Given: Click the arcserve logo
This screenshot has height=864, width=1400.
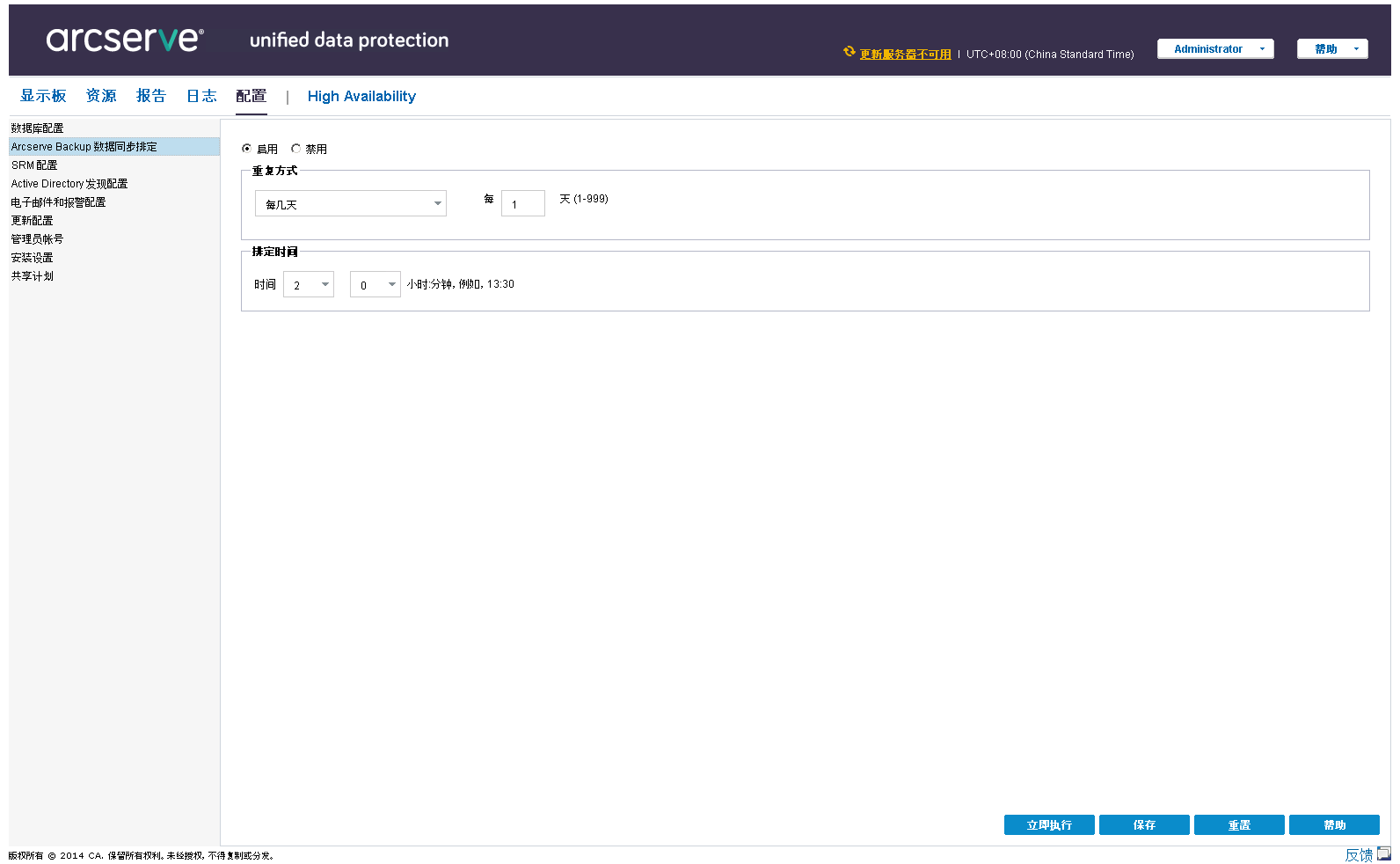Looking at the screenshot, I should pyautogui.click(x=125, y=40).
